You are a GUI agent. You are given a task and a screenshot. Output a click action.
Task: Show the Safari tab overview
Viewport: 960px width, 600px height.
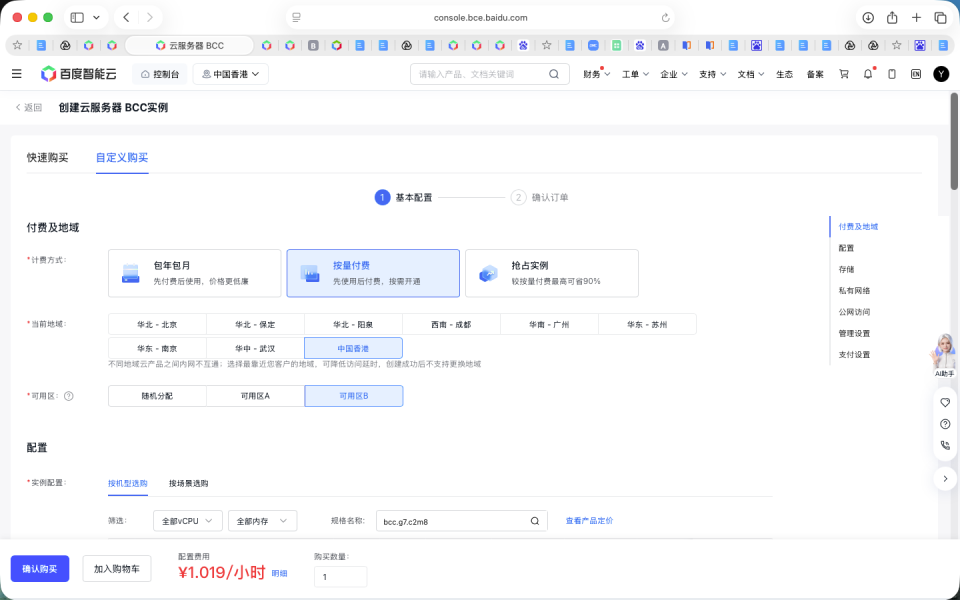940,18
